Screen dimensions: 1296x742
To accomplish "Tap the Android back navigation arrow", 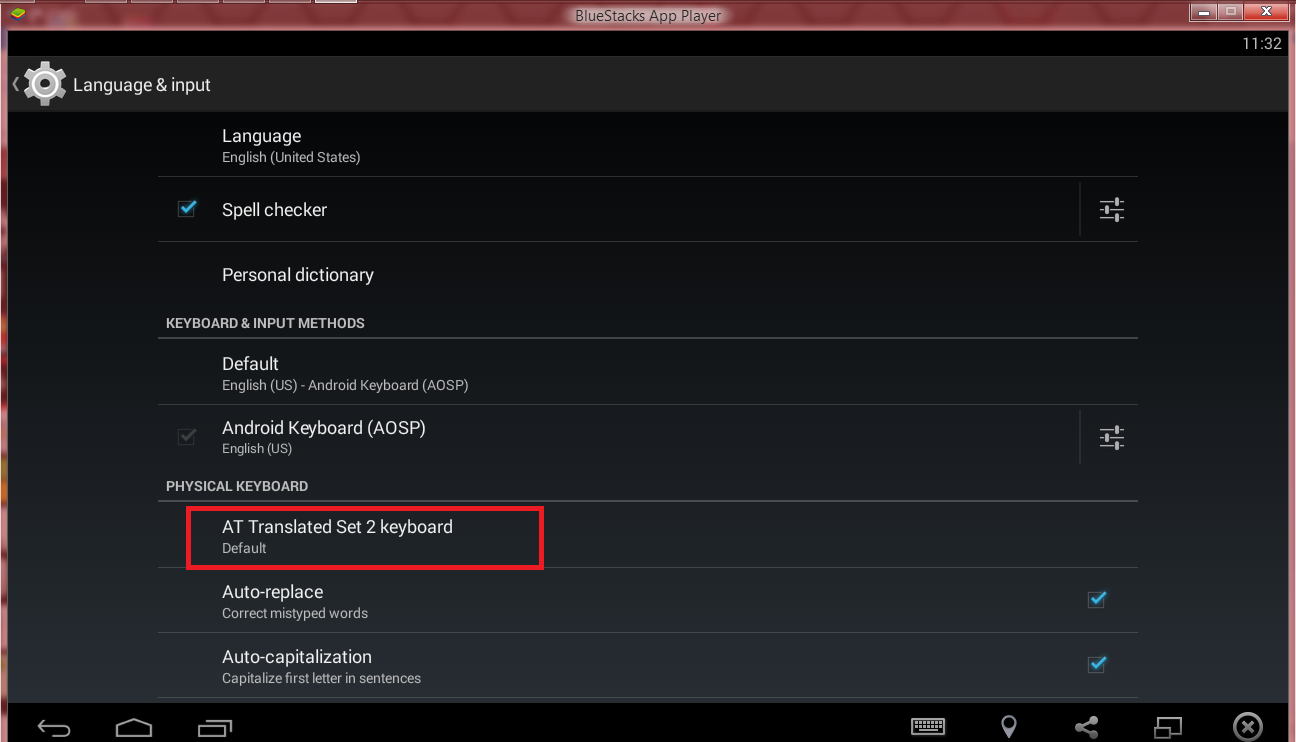I will click(54, 727).
